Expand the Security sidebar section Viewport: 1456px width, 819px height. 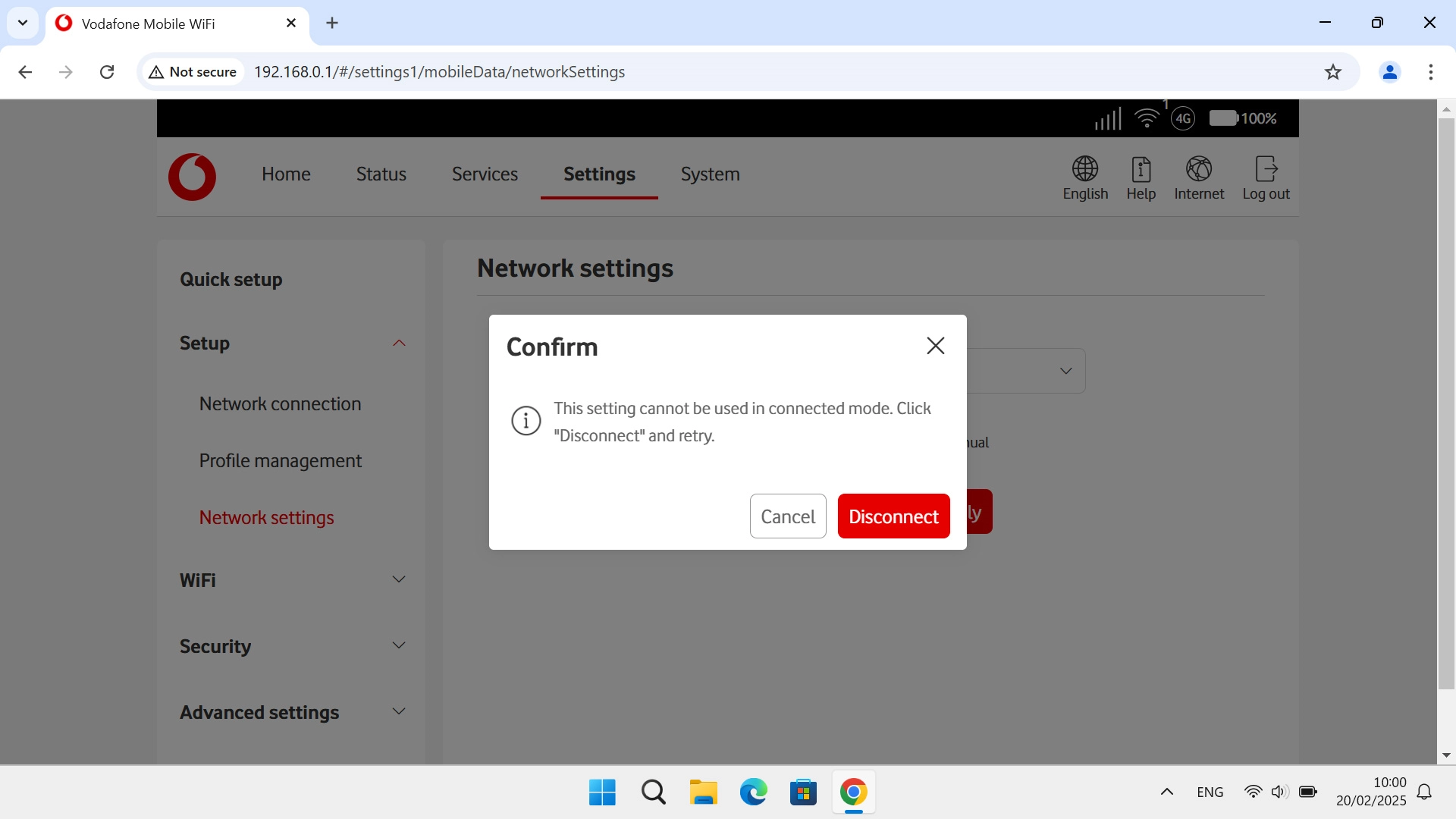399,646
